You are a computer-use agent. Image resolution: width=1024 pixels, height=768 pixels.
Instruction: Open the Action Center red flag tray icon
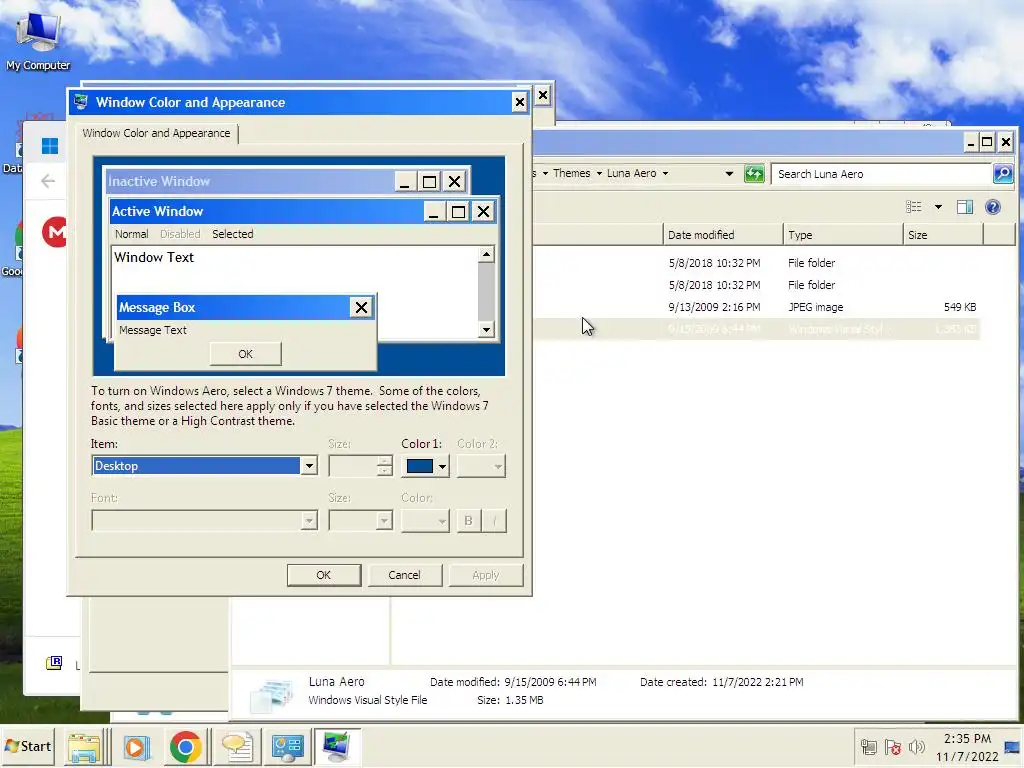pyautogui.click(x=893, y=746)
